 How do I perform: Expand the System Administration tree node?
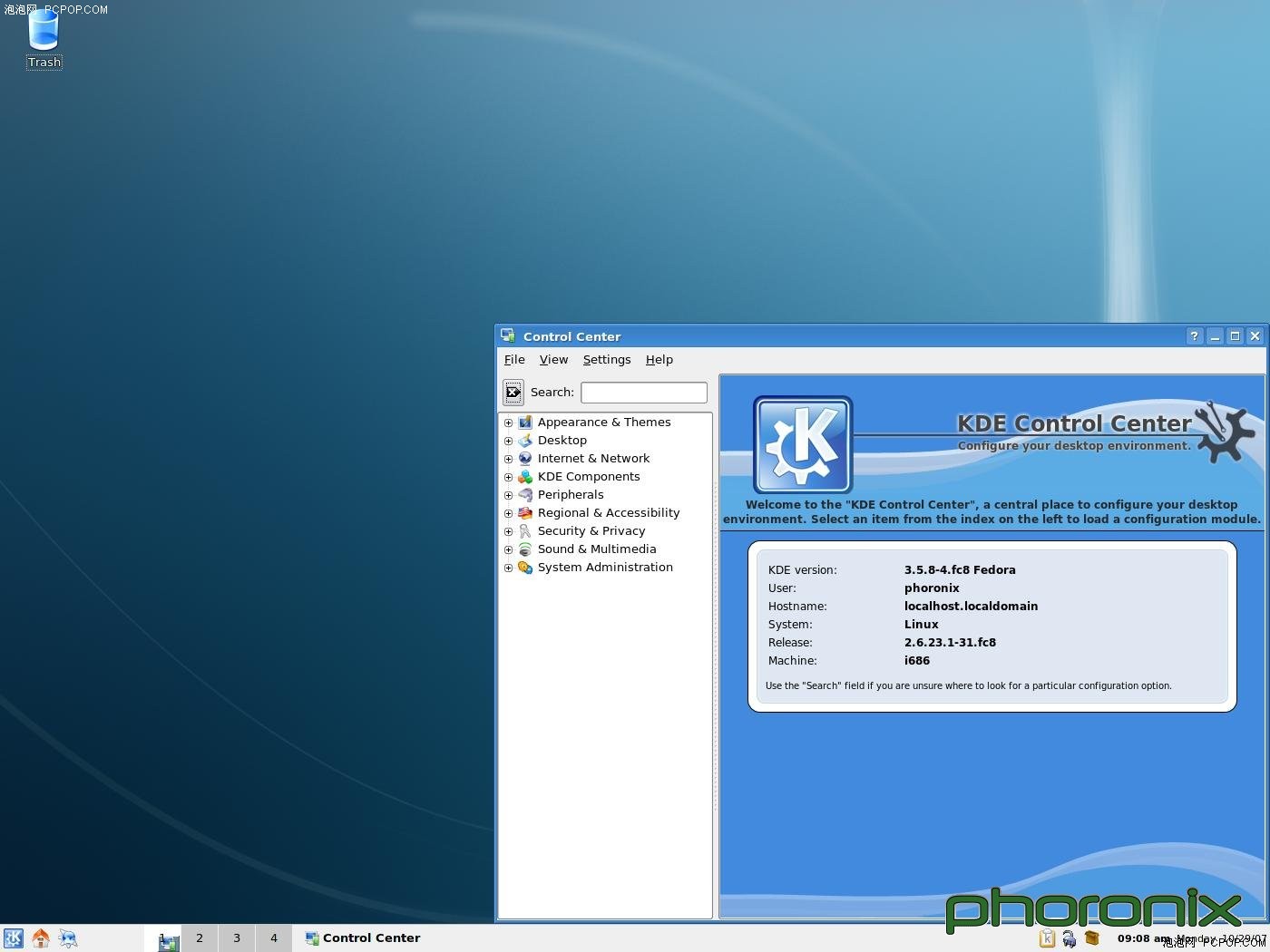tap(509, 568)
